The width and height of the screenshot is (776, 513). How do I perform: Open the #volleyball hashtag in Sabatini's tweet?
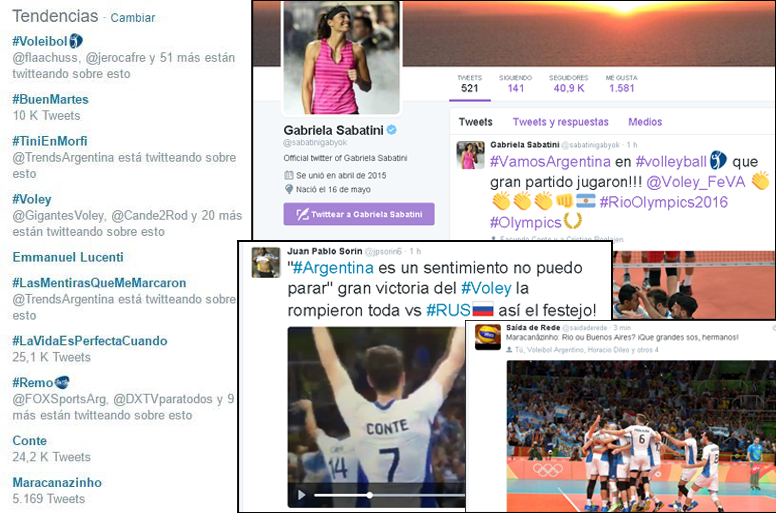(671, 162)
